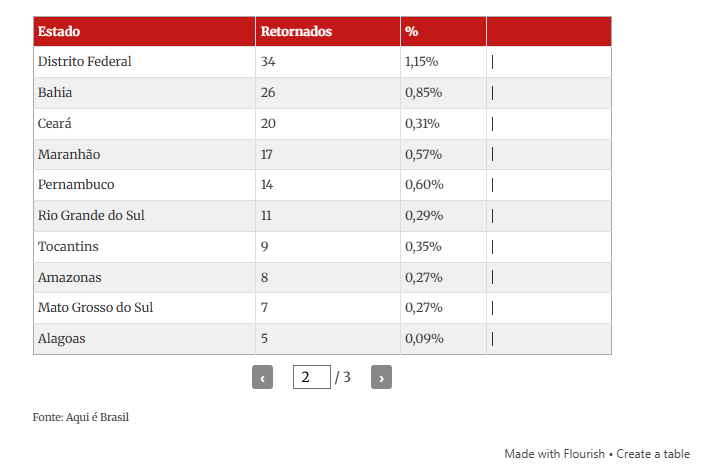Click the Amazonas state cell

[x=70, y=277]
